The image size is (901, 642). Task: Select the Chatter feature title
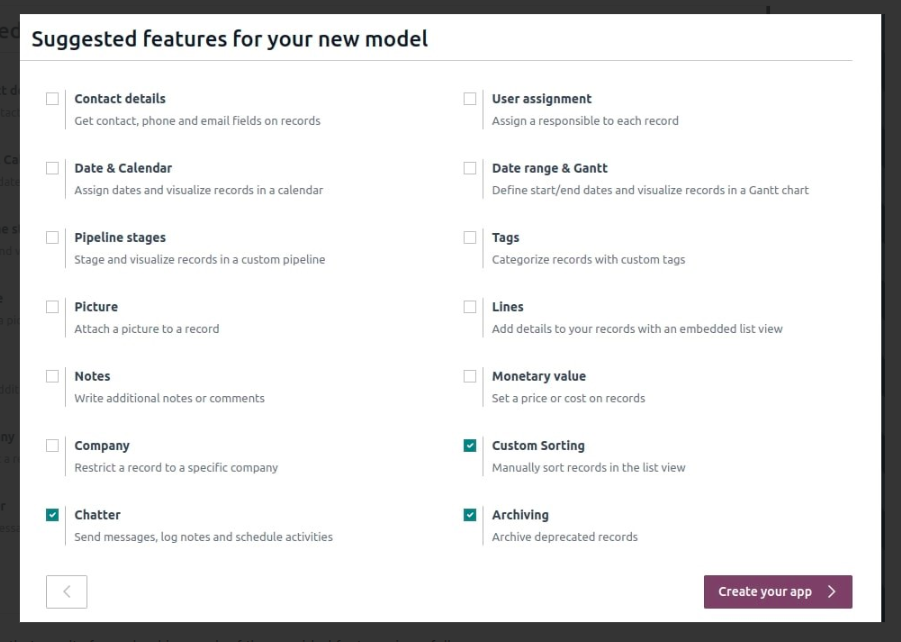coord(97,515)
